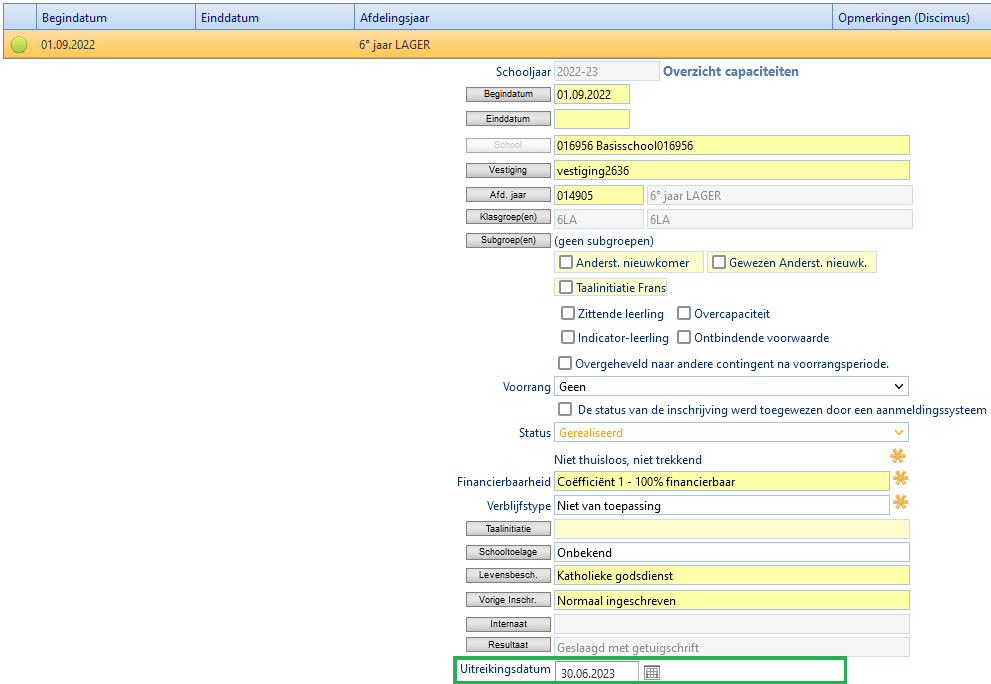This screenshot has width=991, height=684.
Task: Toggle the Ontbindende voorwaarde checkbox
Action: click(684, 338)
